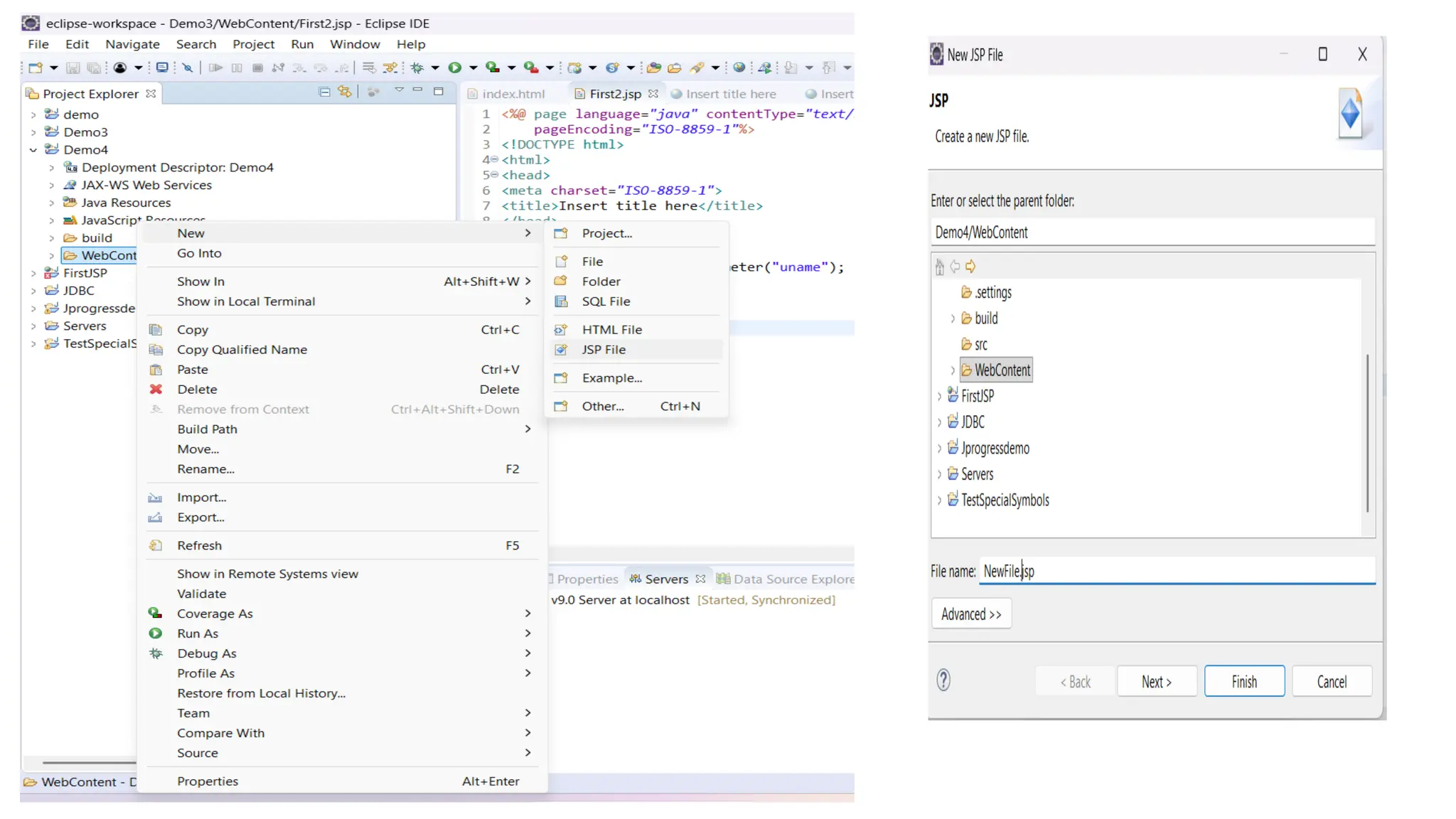Click the help question mark icon
The width and height of the screenshot is (1456, 819).
tap(943, 680)
